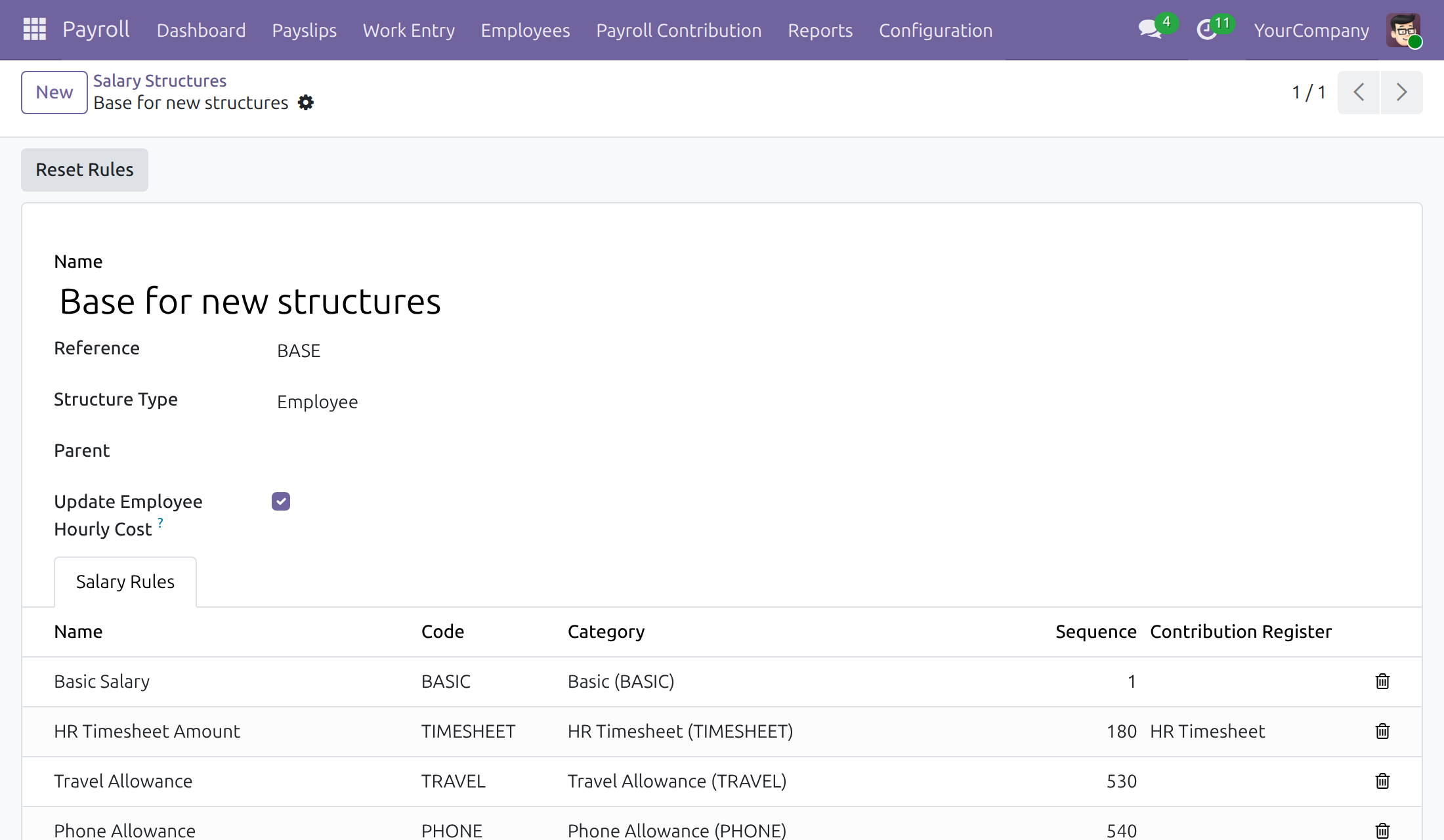Go to previous record arrow

click(x=1359, y=92)
